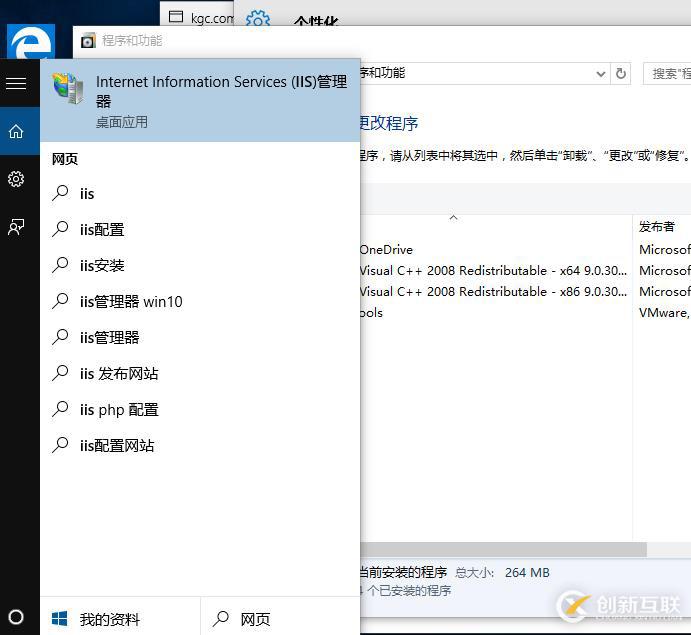Viewport: 691px width, 635px height.
Task: Click the search box in Programs and Features
Action: coord(667,74)
